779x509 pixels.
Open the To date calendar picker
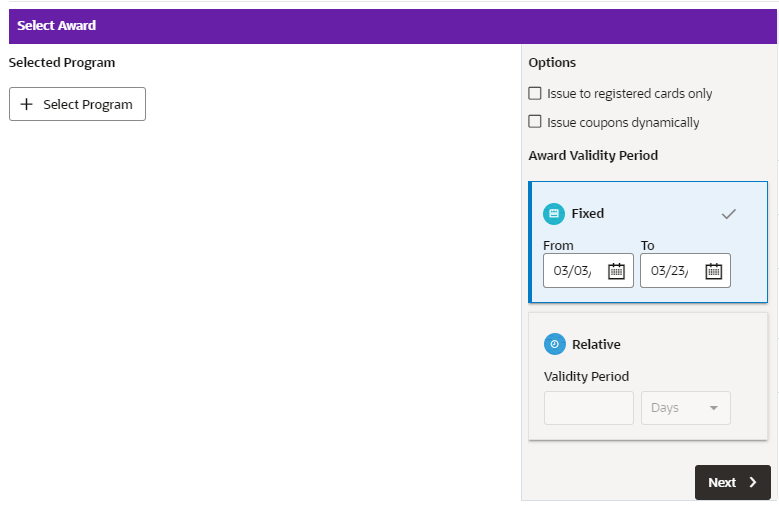pyautogui.click(x=713, y=271)
